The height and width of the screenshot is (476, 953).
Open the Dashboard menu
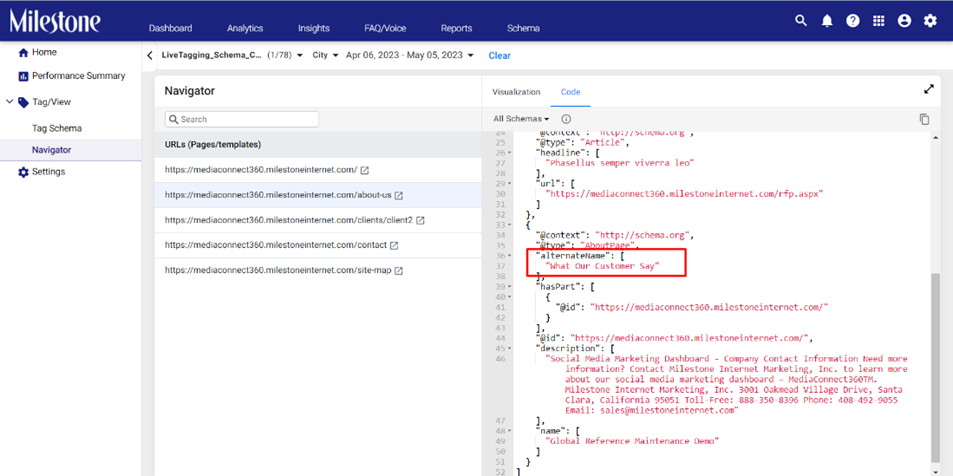(170, 28)
